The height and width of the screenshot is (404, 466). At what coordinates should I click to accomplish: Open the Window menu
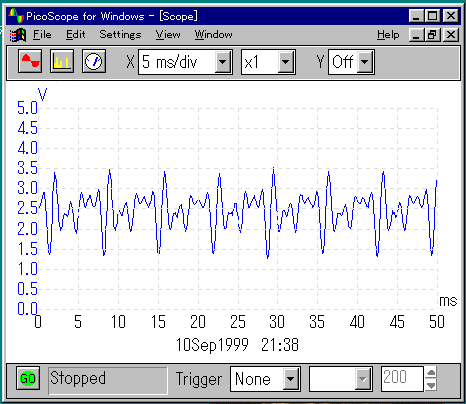tap(213, 35)
